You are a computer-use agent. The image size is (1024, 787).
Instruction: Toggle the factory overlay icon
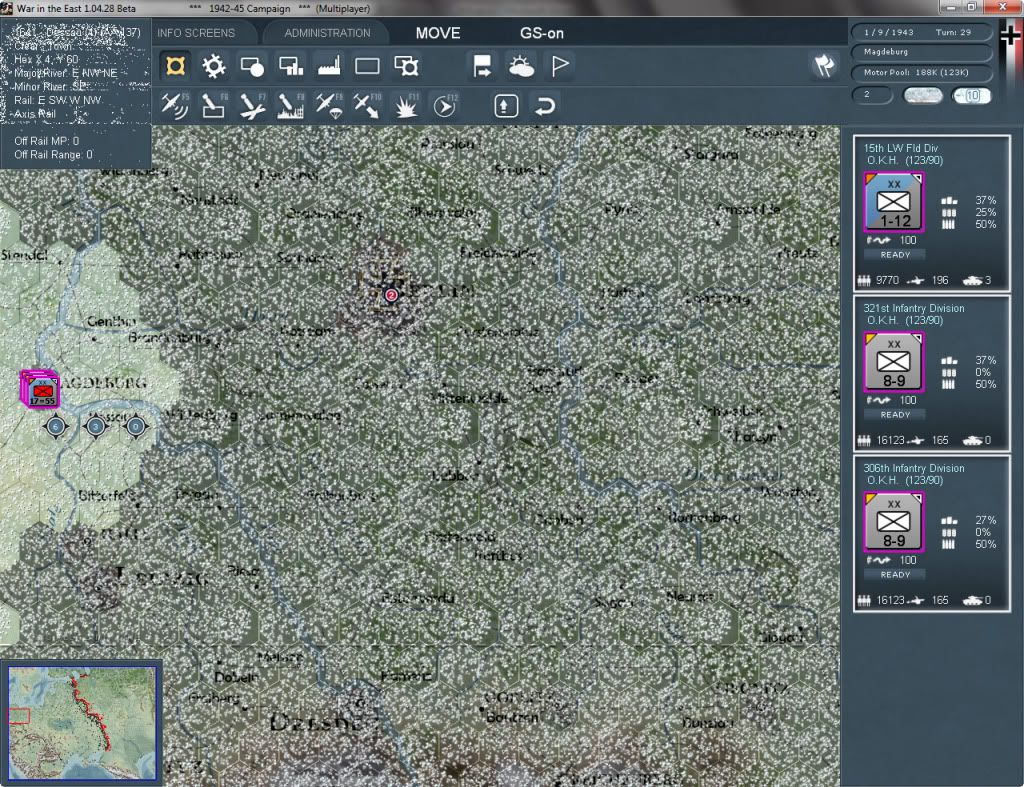pos(329,66)
